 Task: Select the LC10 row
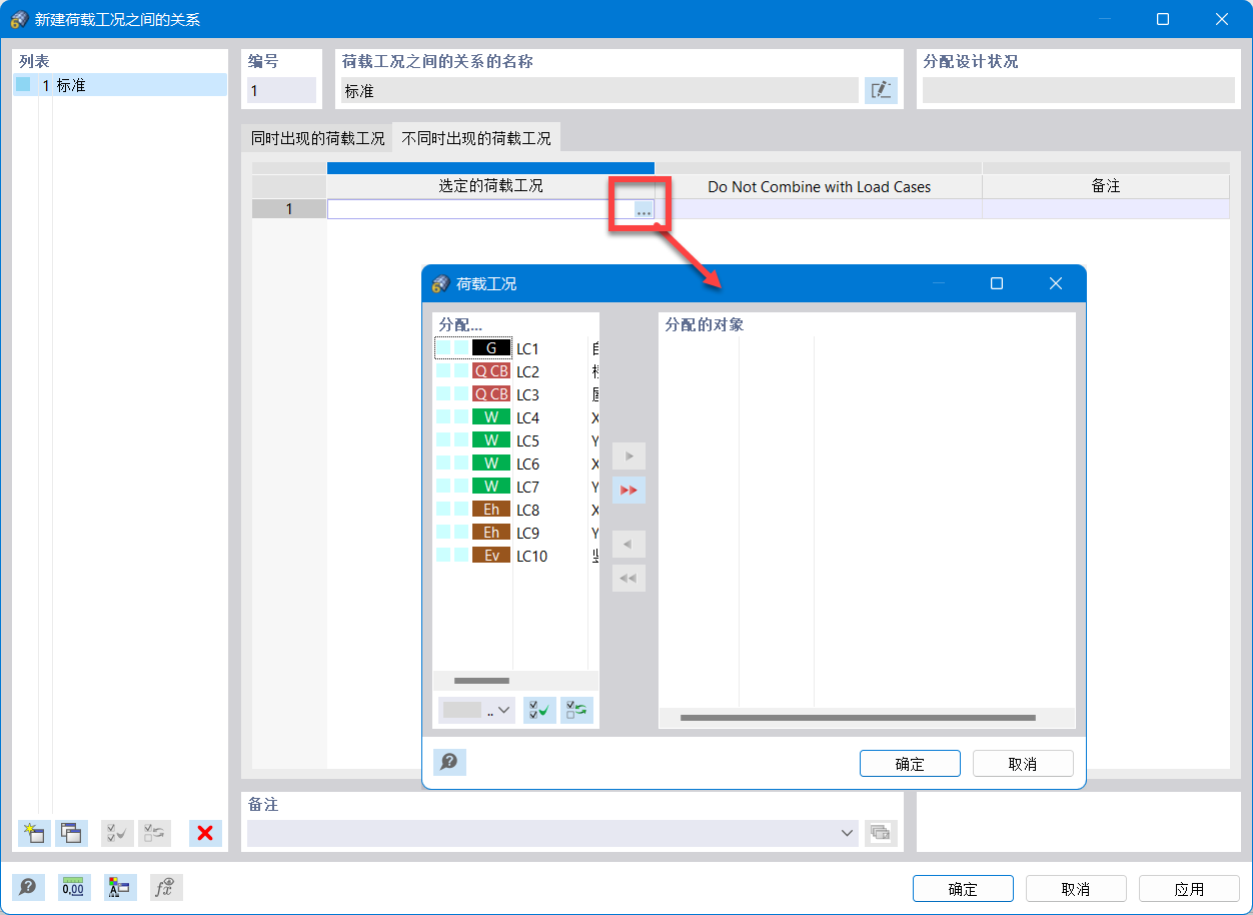click(516, 556)
